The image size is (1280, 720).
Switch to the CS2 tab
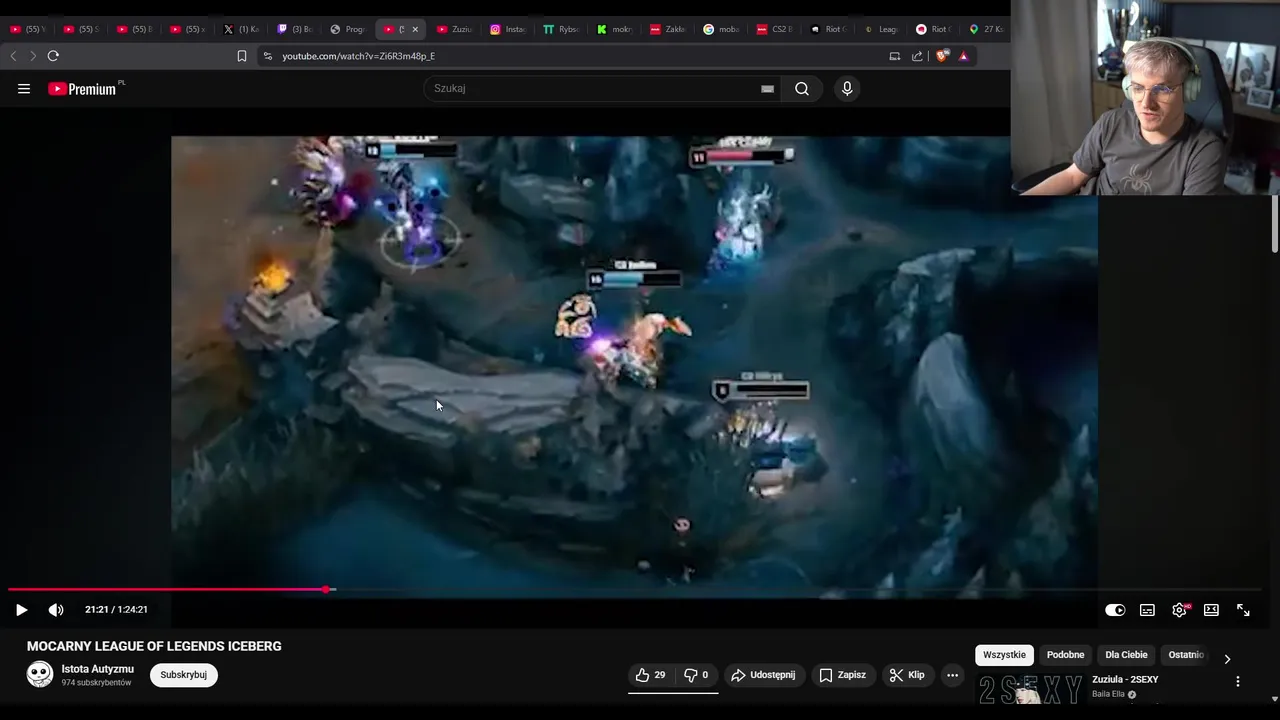[775, 29]
